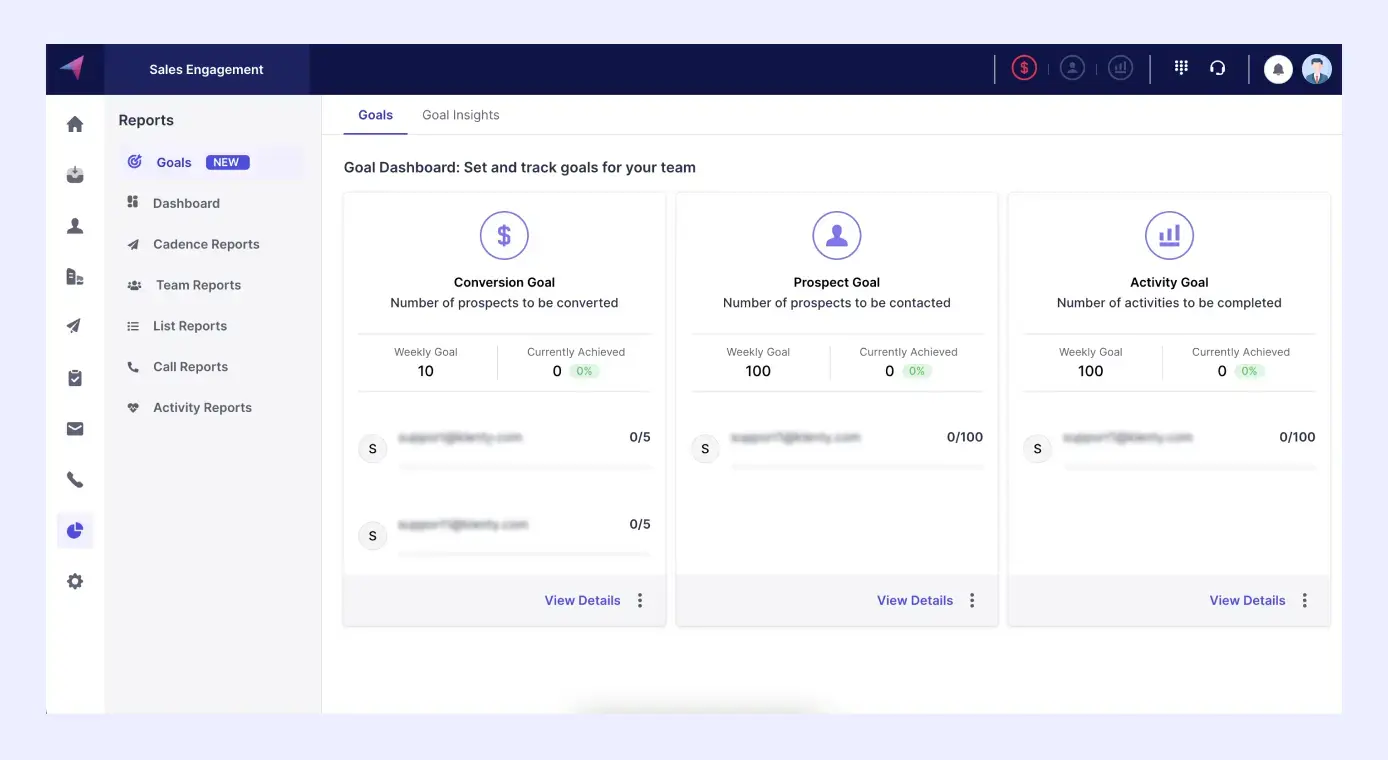This screenshot has width=1388, height=760.
Task: Click the Activity Goal bar-chart icon
Action: click(1169, 236)
